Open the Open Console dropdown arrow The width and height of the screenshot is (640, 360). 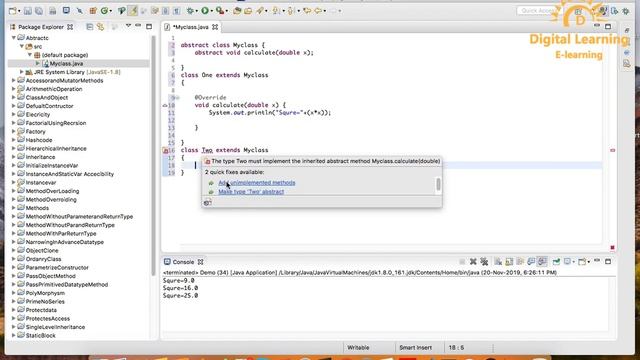click(589, 262)
